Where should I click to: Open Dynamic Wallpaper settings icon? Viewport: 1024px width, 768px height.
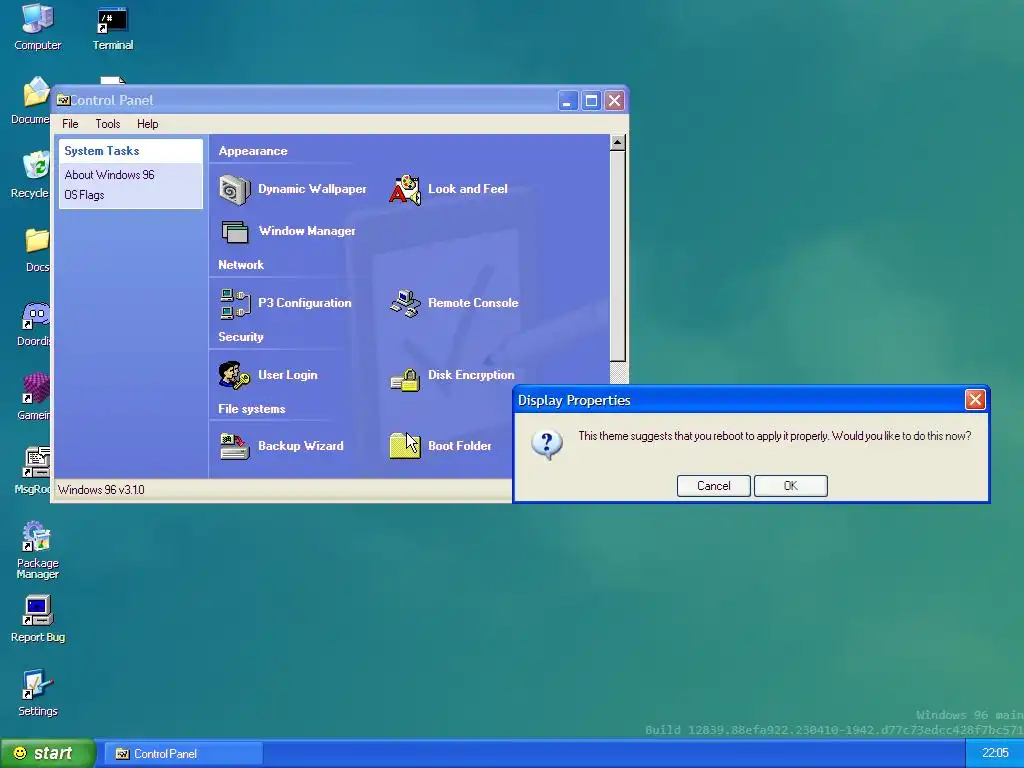[234, 190]
